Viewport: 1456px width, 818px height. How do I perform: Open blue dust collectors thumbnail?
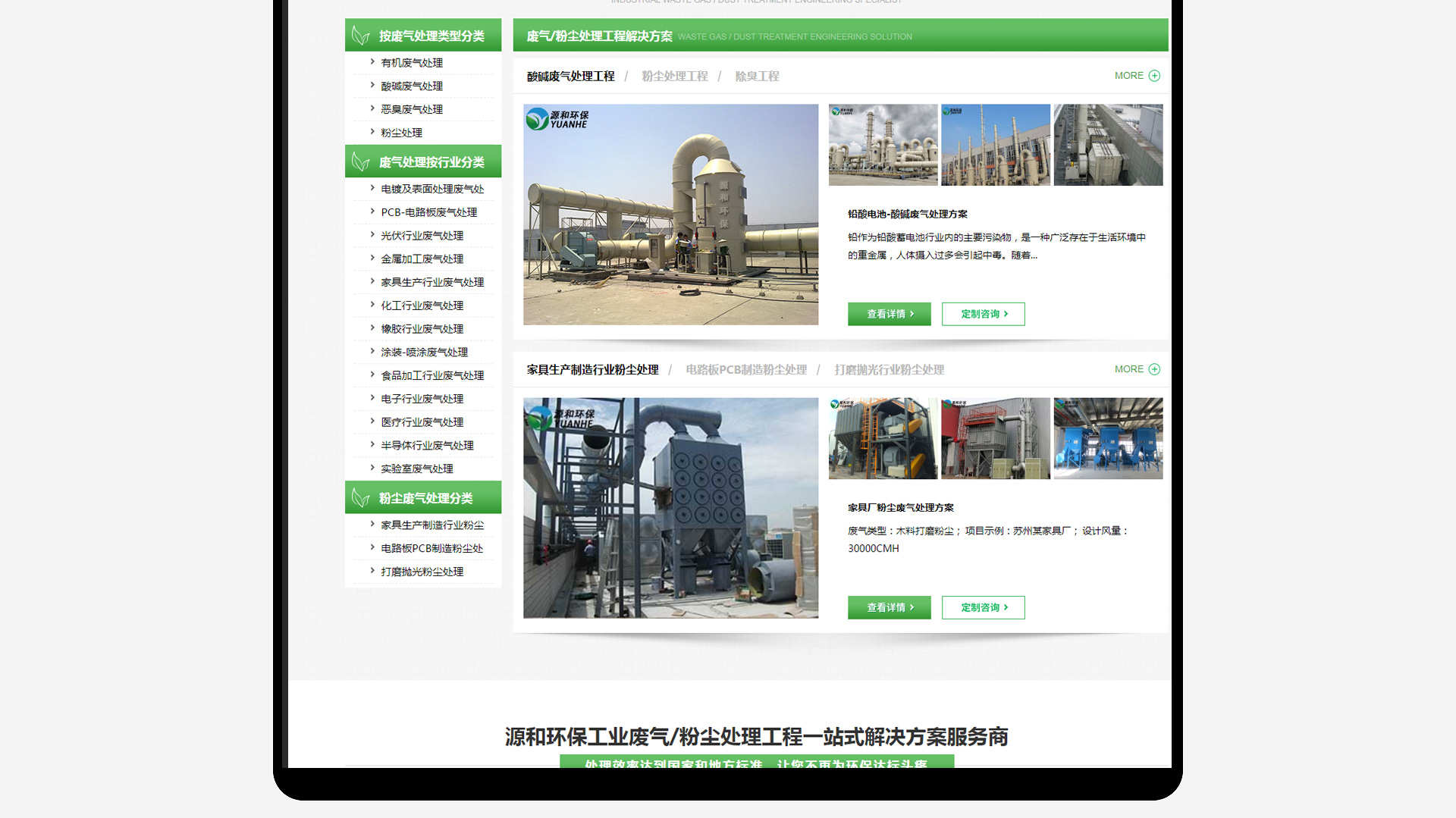pyautogui.click(x=1108, y=438)
